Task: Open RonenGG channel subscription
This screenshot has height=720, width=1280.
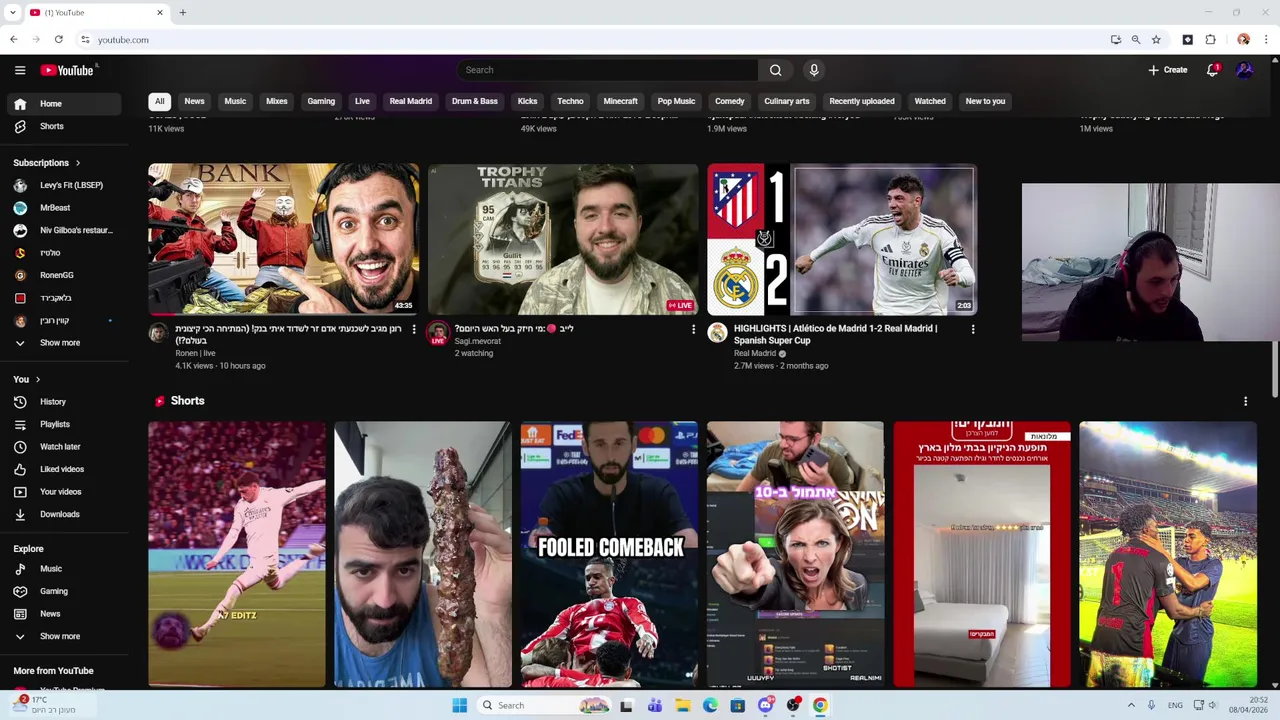Action: (64, 275)
